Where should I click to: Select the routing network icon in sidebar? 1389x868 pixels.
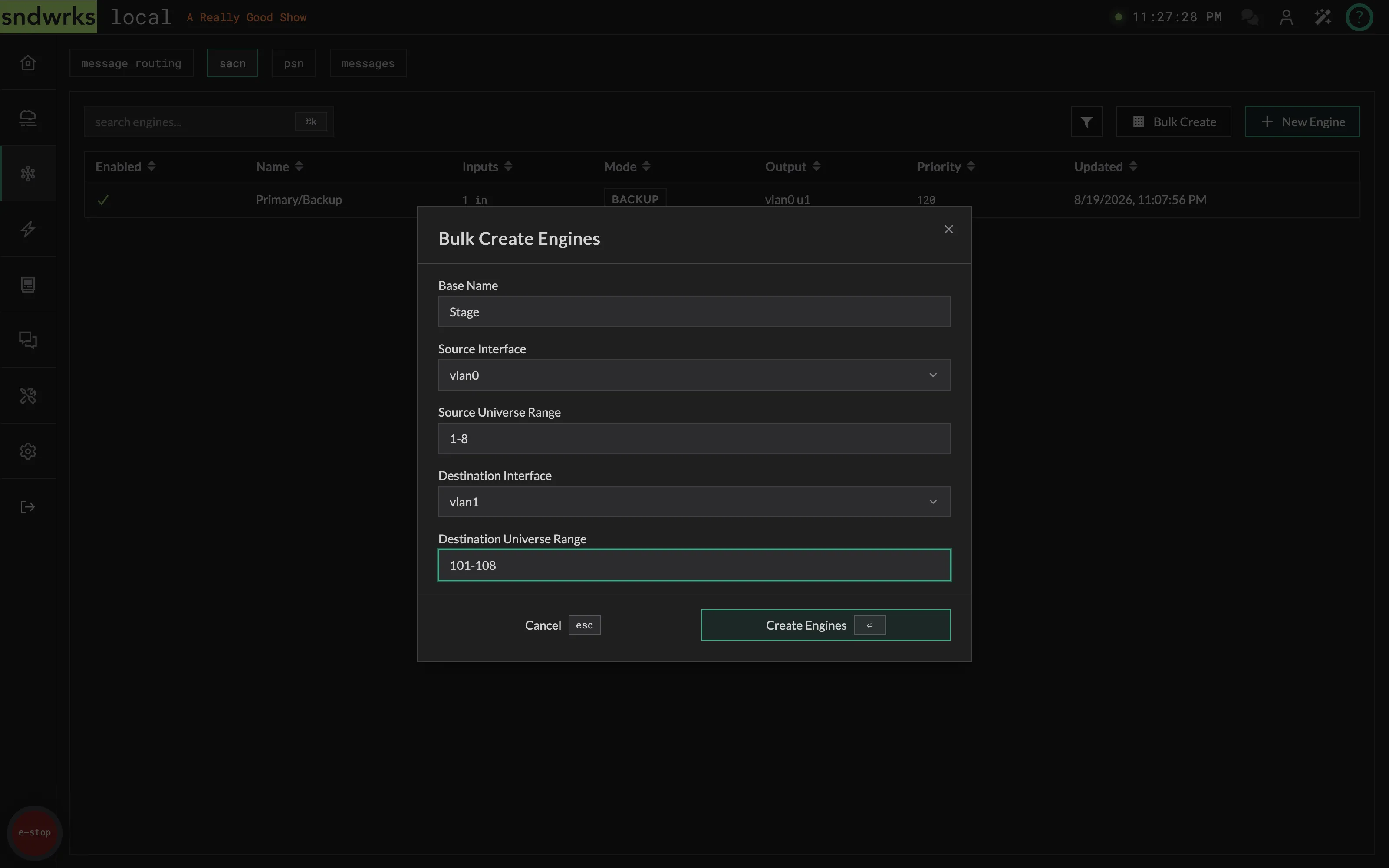click(x=27, y=173)
